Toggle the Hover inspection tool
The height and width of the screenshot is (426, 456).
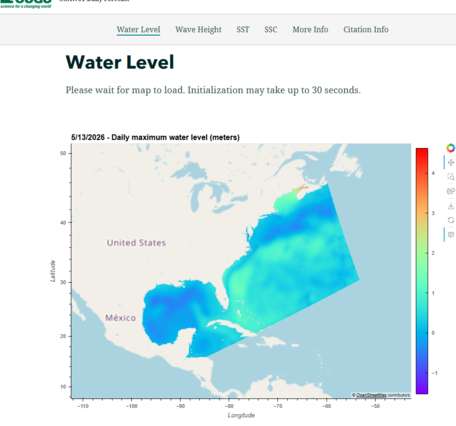click(451, 235)
